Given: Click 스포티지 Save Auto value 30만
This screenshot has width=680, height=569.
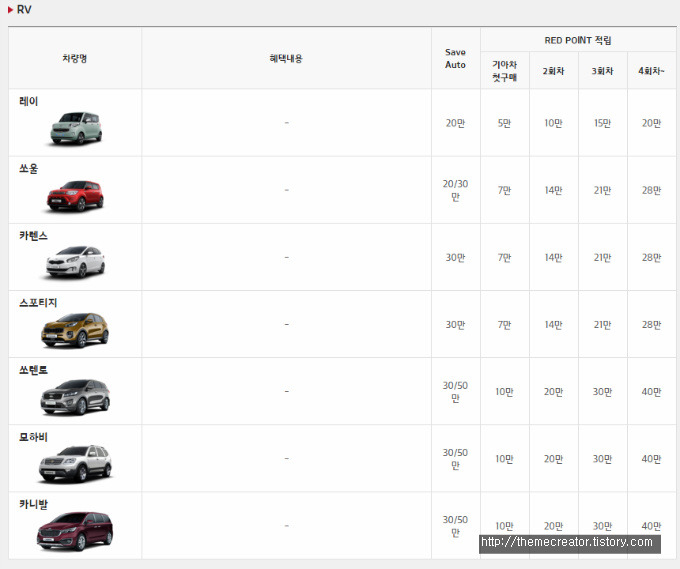Looking at the screenshot, I should [455, 324].
